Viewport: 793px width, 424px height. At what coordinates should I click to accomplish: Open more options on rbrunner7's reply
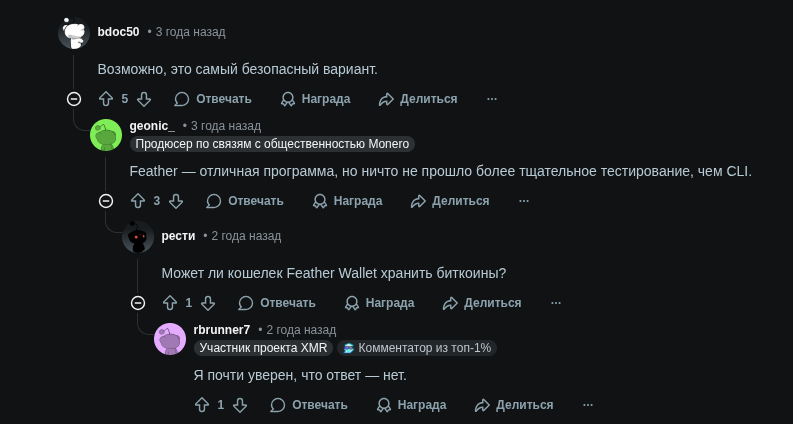(587, 405)
